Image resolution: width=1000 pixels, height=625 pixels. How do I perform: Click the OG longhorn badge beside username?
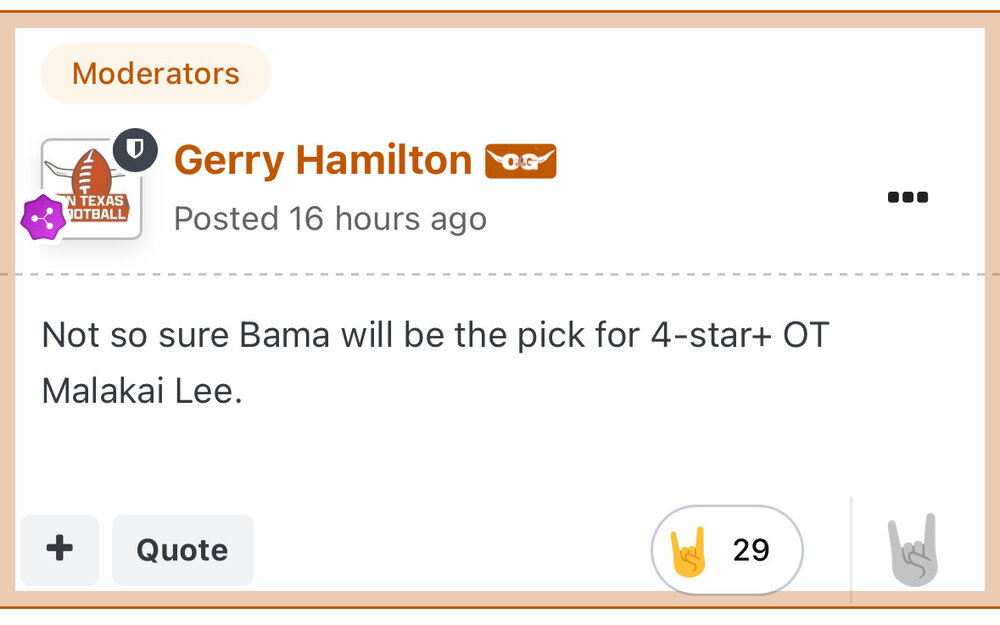(x=520, y=161)
